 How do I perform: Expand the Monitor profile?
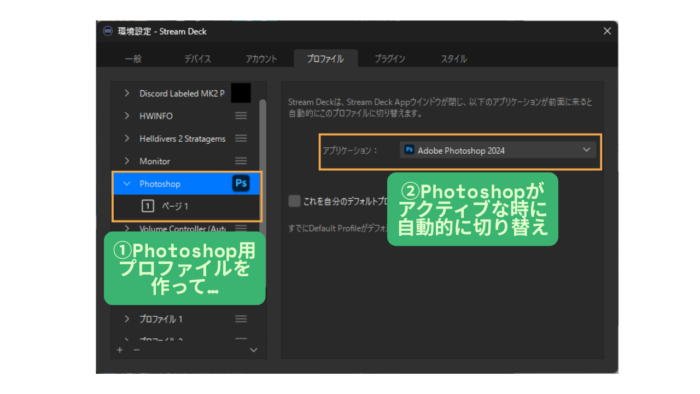pos(127,161)
